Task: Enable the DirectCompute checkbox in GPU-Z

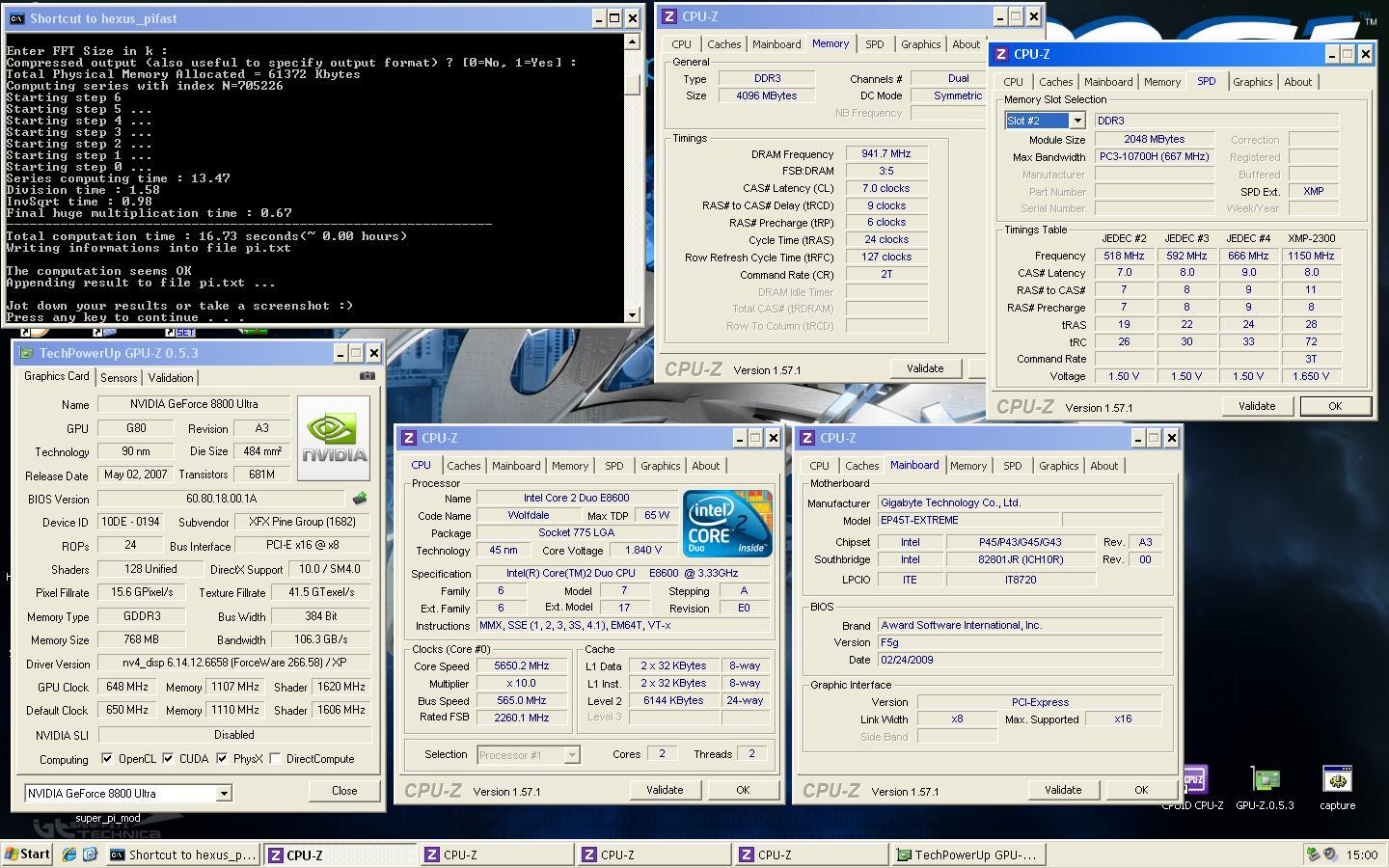Action: click(276, 759)
